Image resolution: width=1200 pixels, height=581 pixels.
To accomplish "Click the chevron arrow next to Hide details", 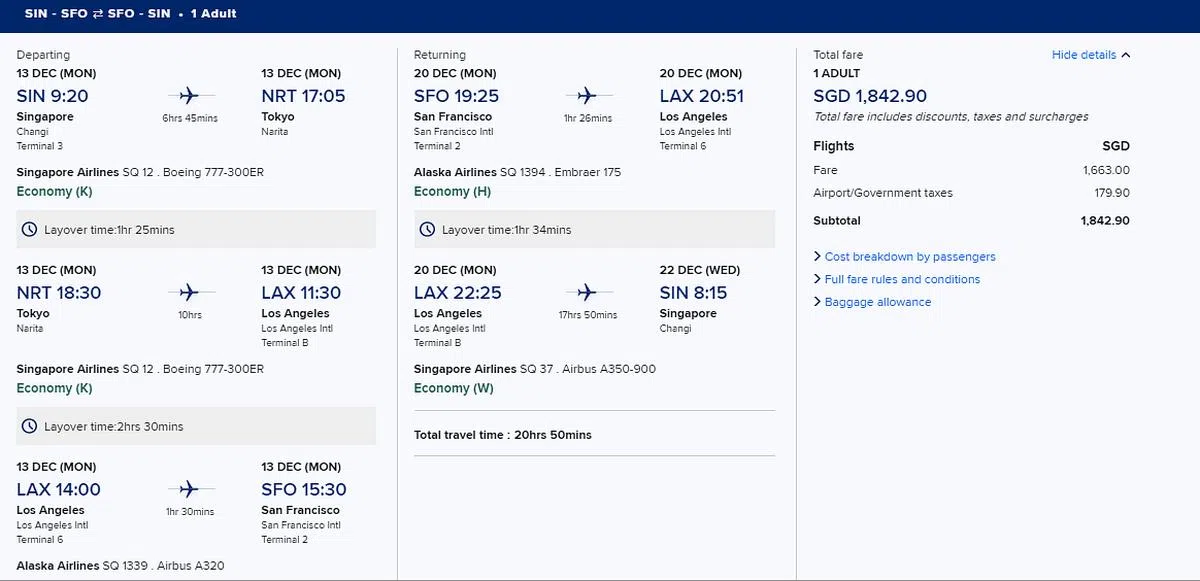I will (x=1127, y=55).
